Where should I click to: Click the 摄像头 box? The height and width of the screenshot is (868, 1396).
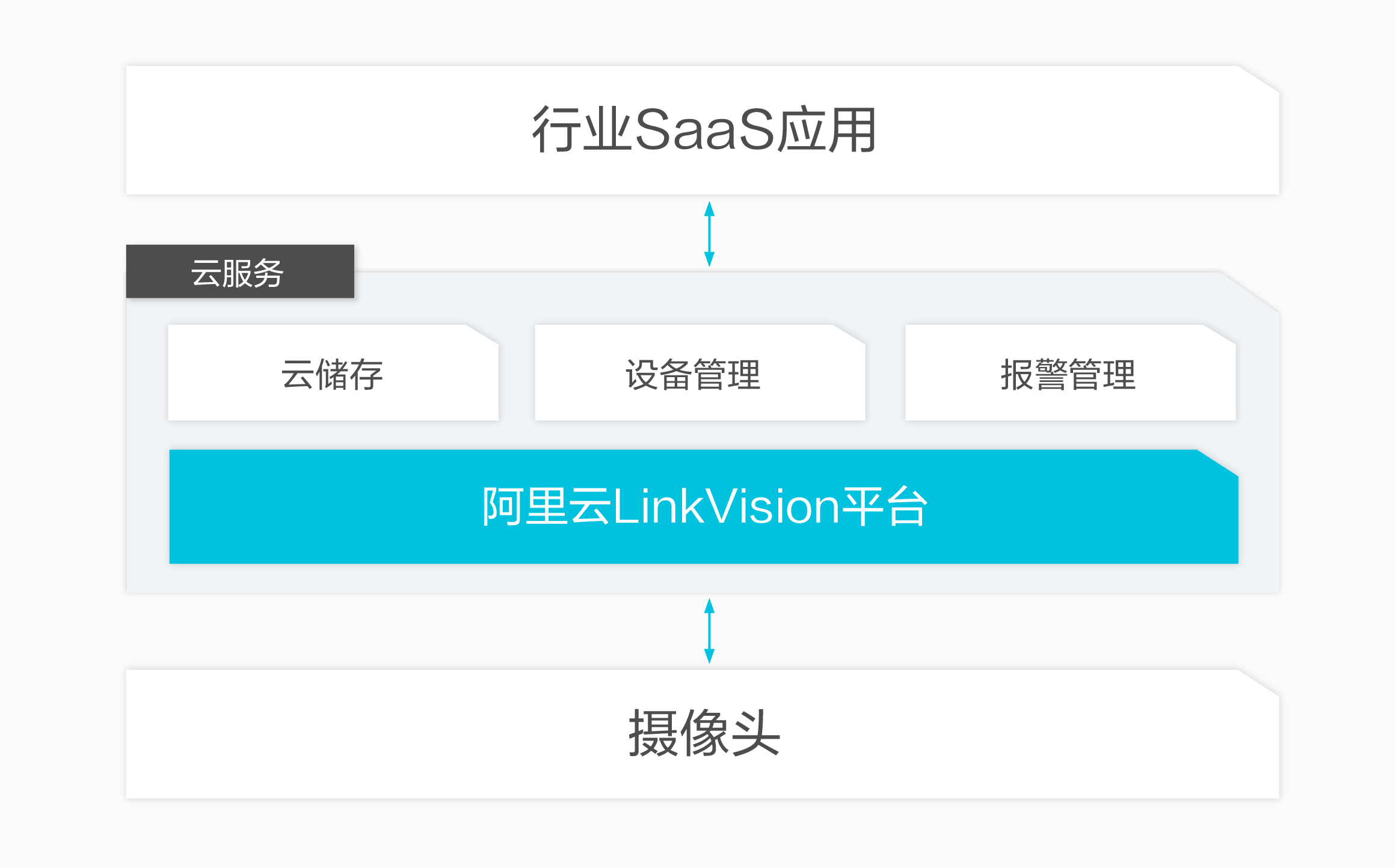pyautogui.click(x=703, y=734)
